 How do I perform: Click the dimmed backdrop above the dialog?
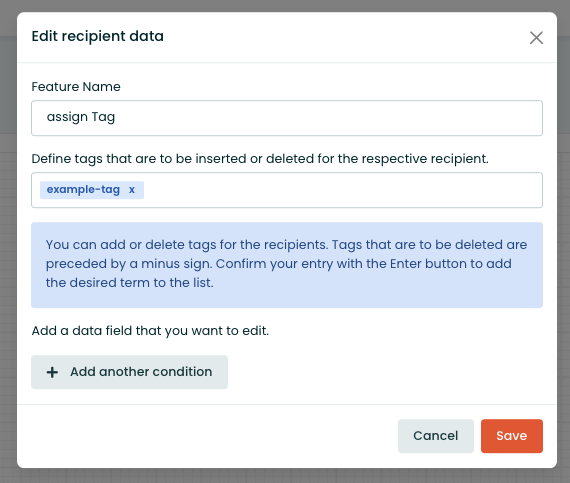[x=287, y=5]
